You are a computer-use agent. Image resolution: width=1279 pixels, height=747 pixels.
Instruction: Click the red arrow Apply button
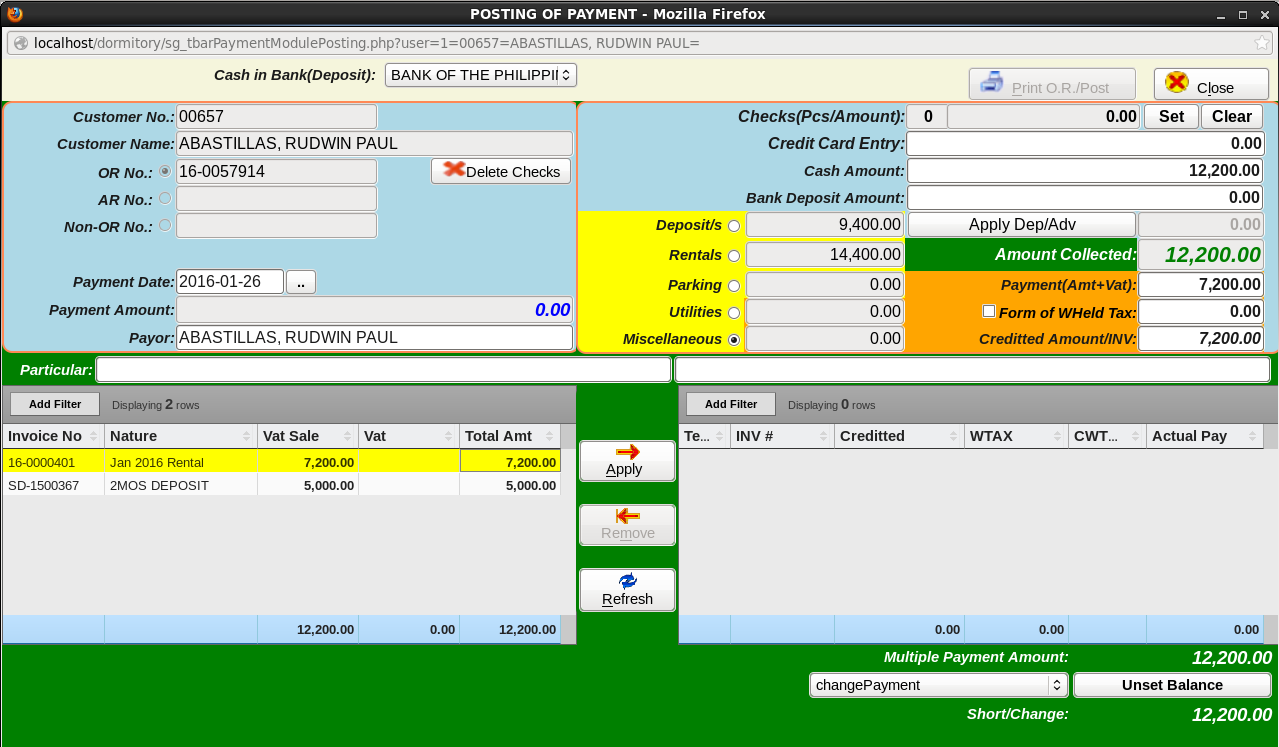pyautogui.click(x=627, y=461)
